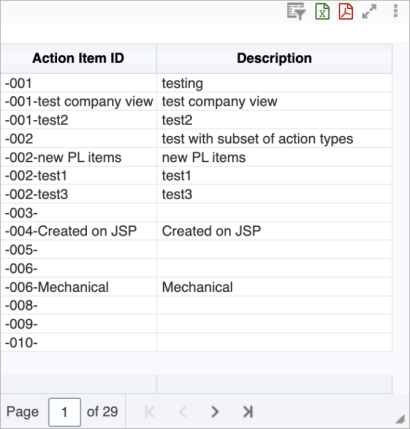410x429 pixels.
Task: Select the -001-test2 row
Action: click(196, 120)
